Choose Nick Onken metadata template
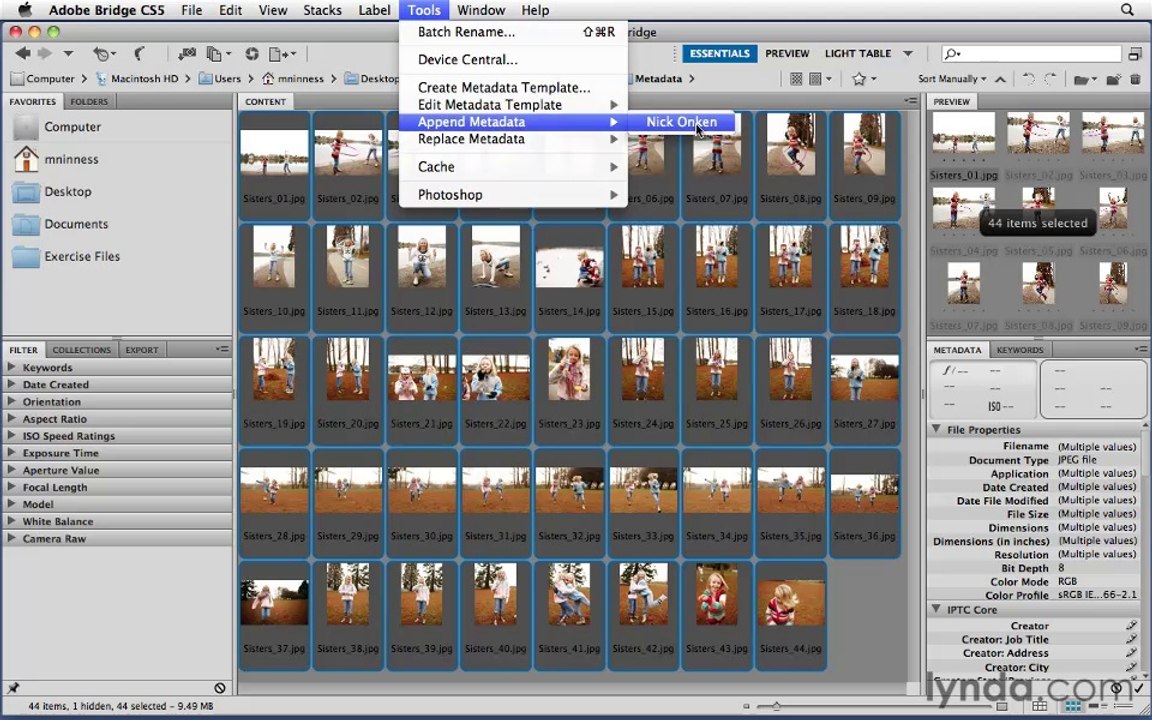1152x720 pixels. 681,122
